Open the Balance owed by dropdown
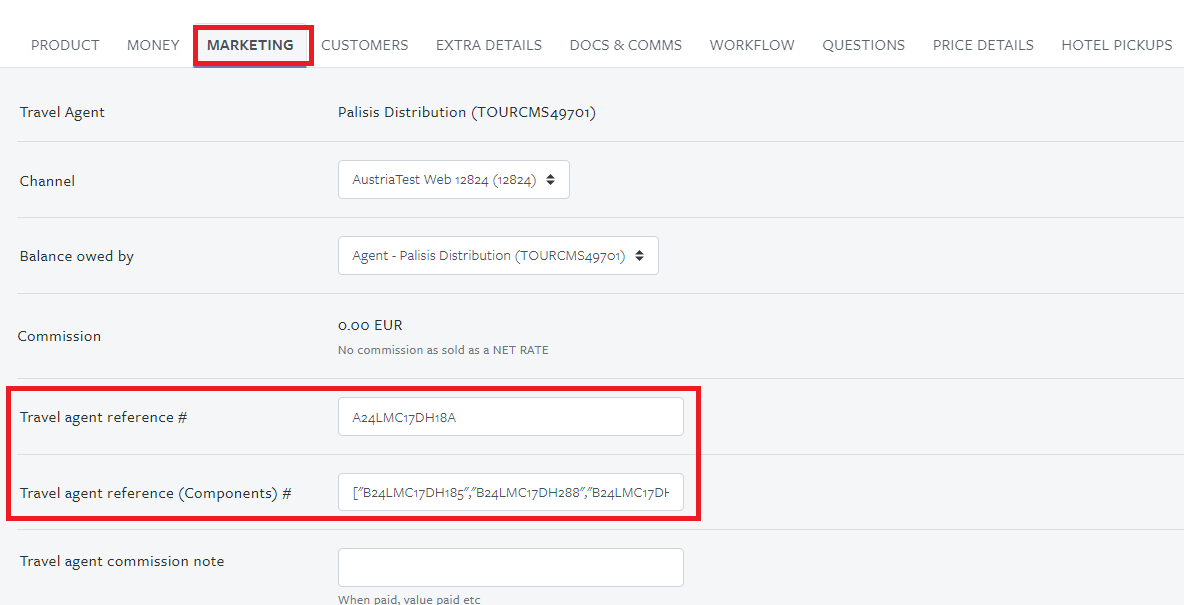 coord(498,255)
